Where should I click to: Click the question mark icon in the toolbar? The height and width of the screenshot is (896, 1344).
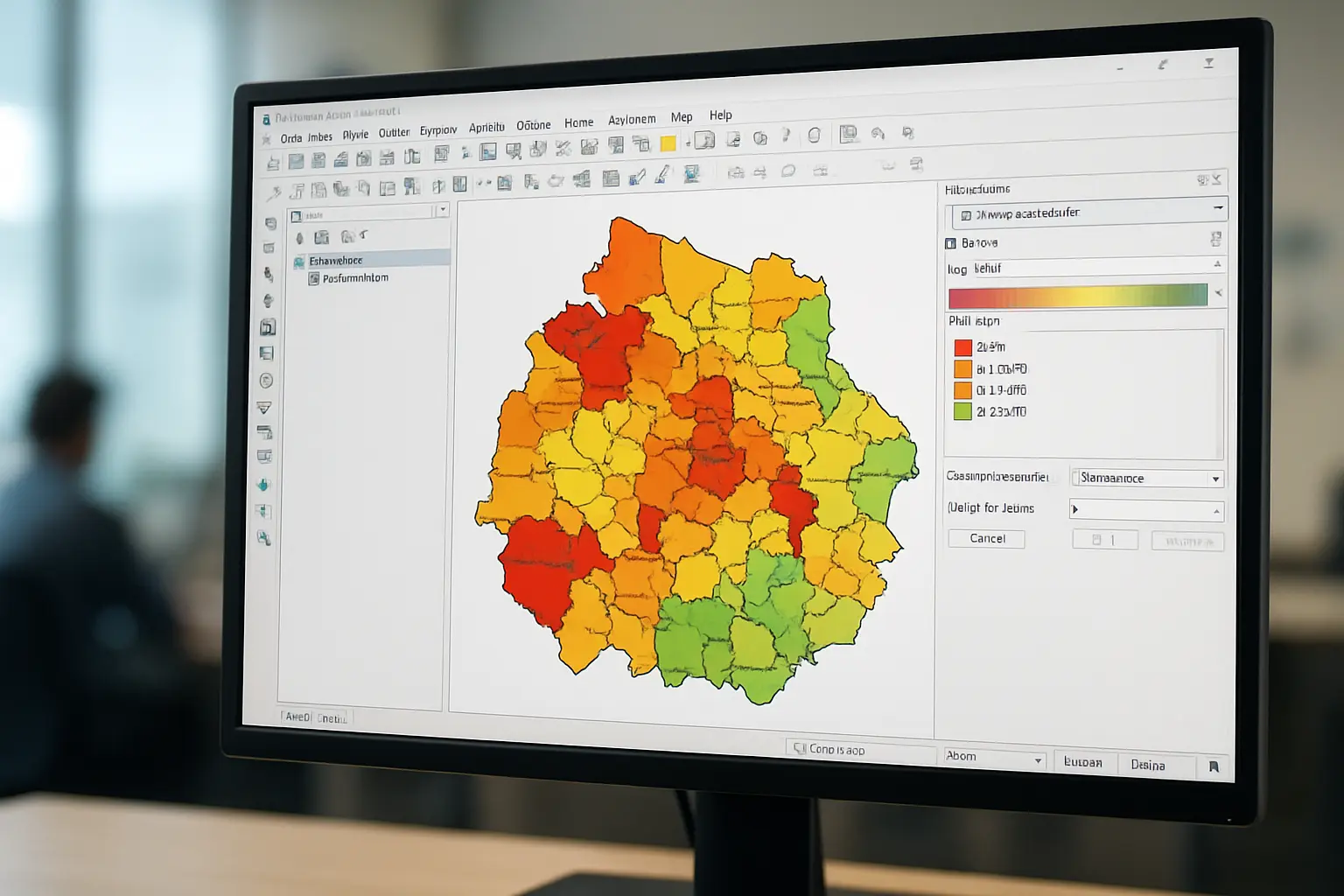tap(786, 136)
